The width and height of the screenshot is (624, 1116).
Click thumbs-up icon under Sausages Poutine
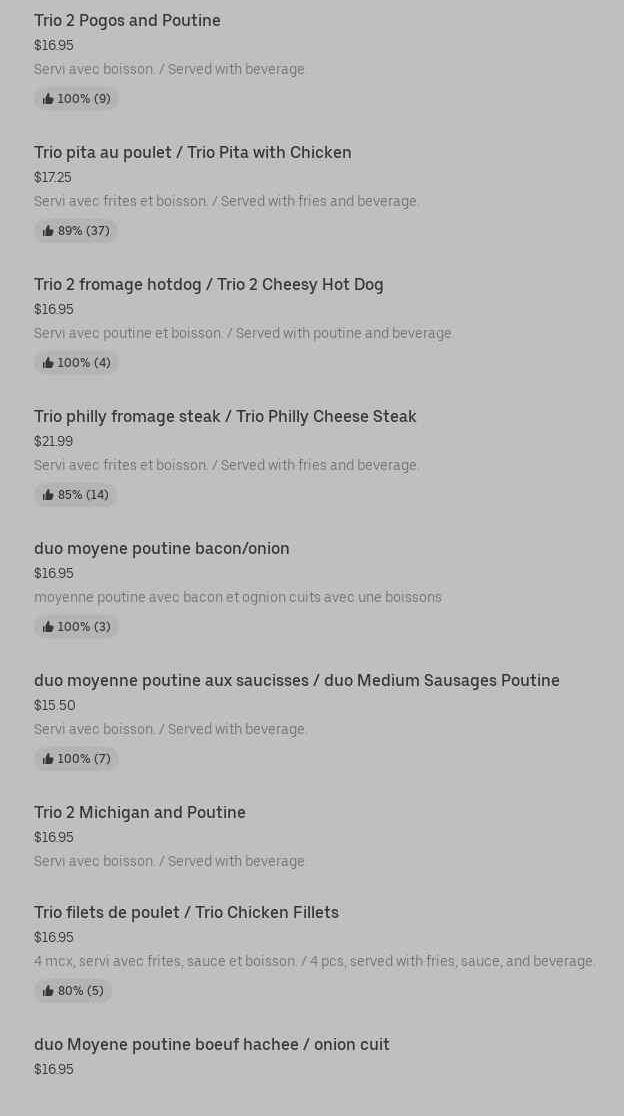point(48,759)
